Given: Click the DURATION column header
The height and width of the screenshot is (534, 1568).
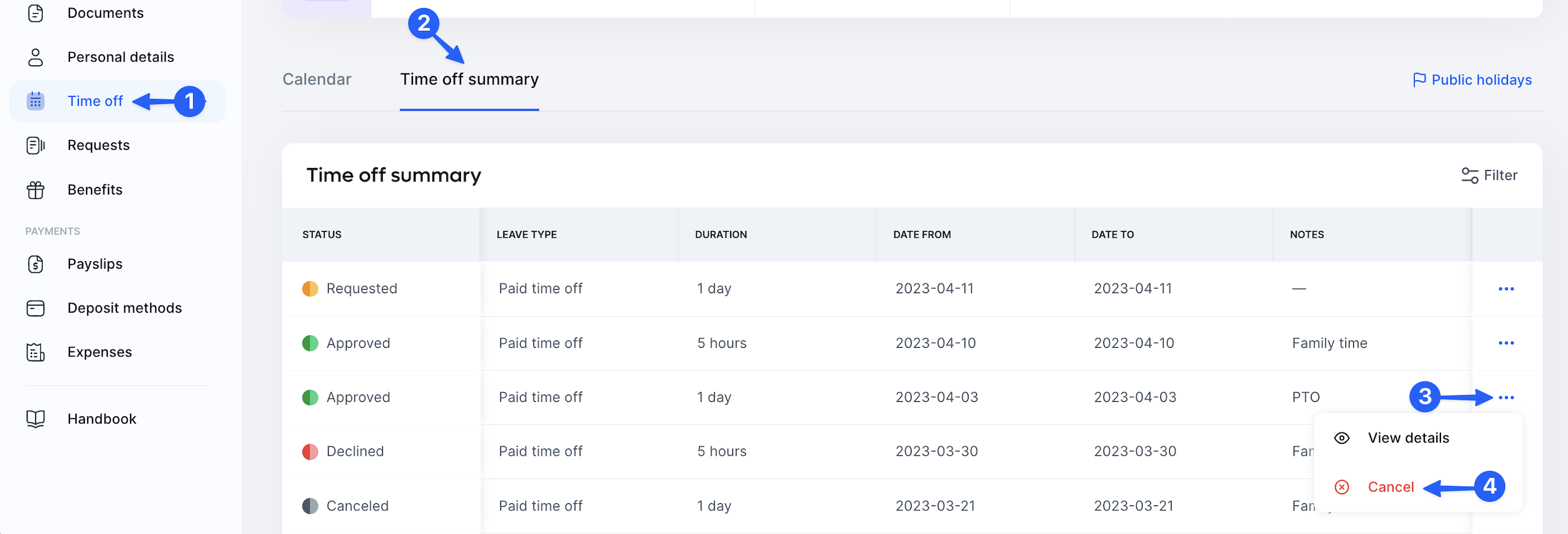Looking at the screenshot, I should coord(720,235).
